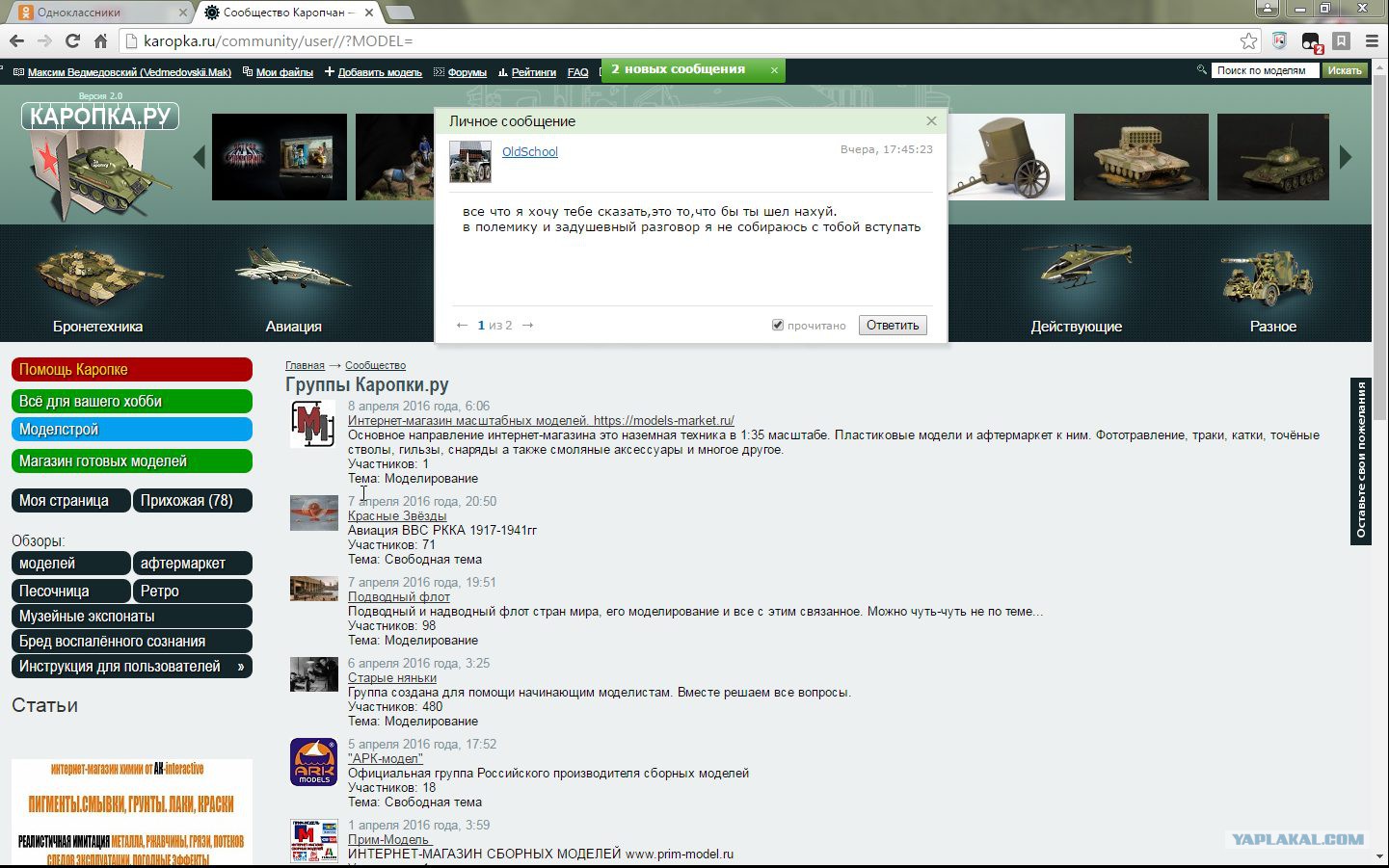Image resolution: width=1389 pixels, height=868 pixels.
Task: Open Песочница section
Action: (x=70, y=592)
